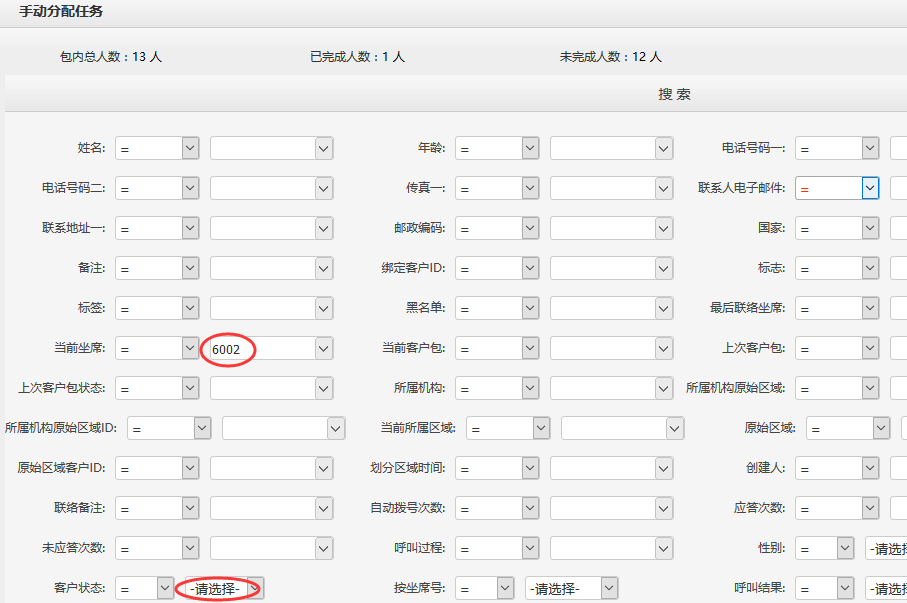Image resolution: width=907 pixels, height=603 pixels.
Task: Expand the 黑名单 value dropdown arrow
Action: pyautogui.click(x=664, y=308)
